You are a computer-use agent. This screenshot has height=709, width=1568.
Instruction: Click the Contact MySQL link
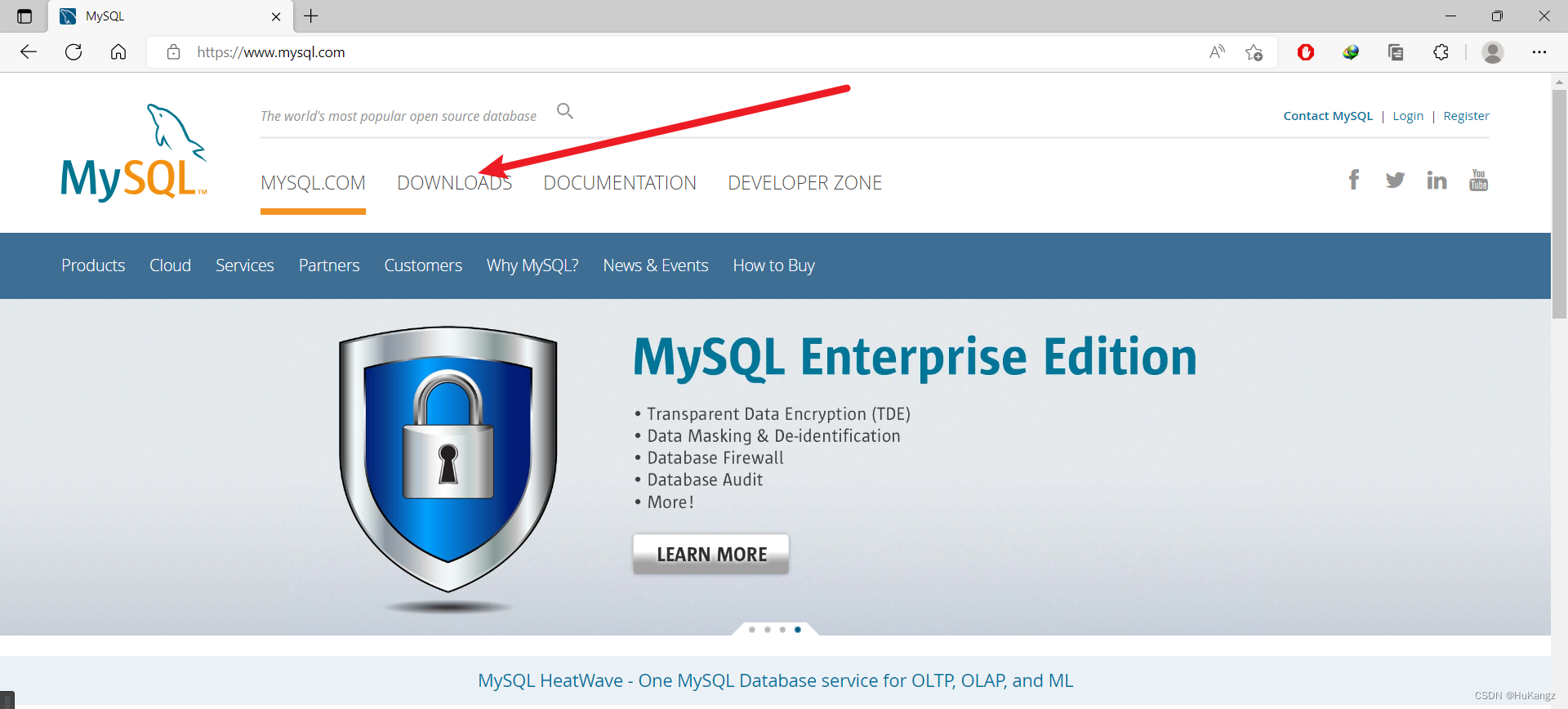pos(1328,116)
